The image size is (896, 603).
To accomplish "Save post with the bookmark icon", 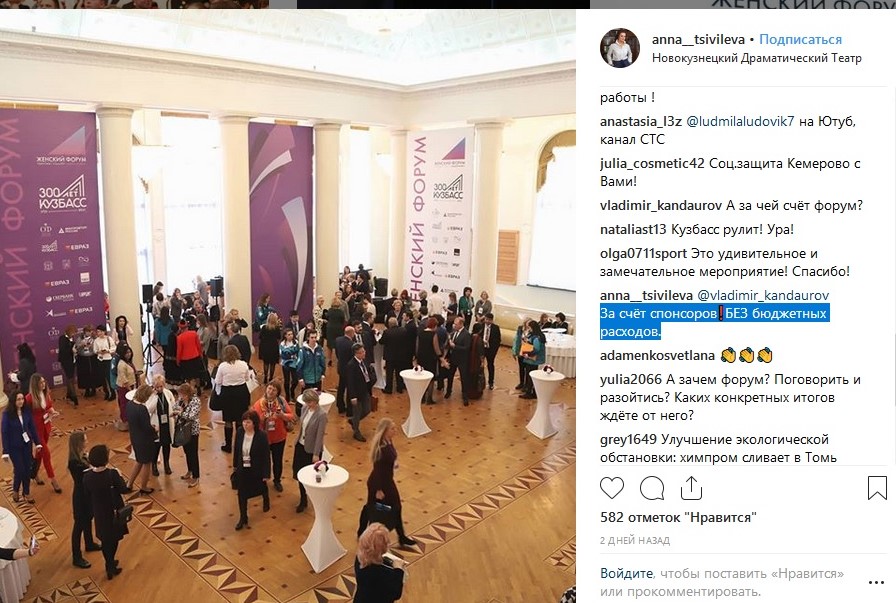I will [x=877, y=488].
